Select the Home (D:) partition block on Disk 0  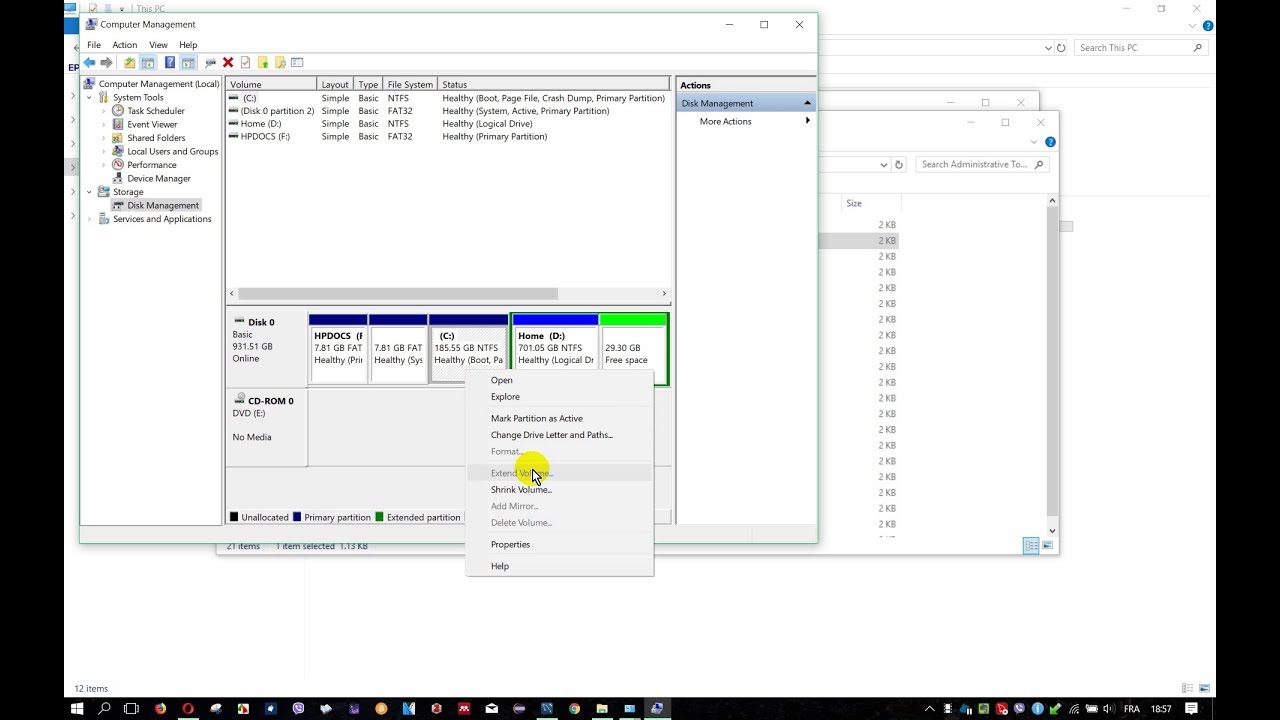click(x=555, y=349)
